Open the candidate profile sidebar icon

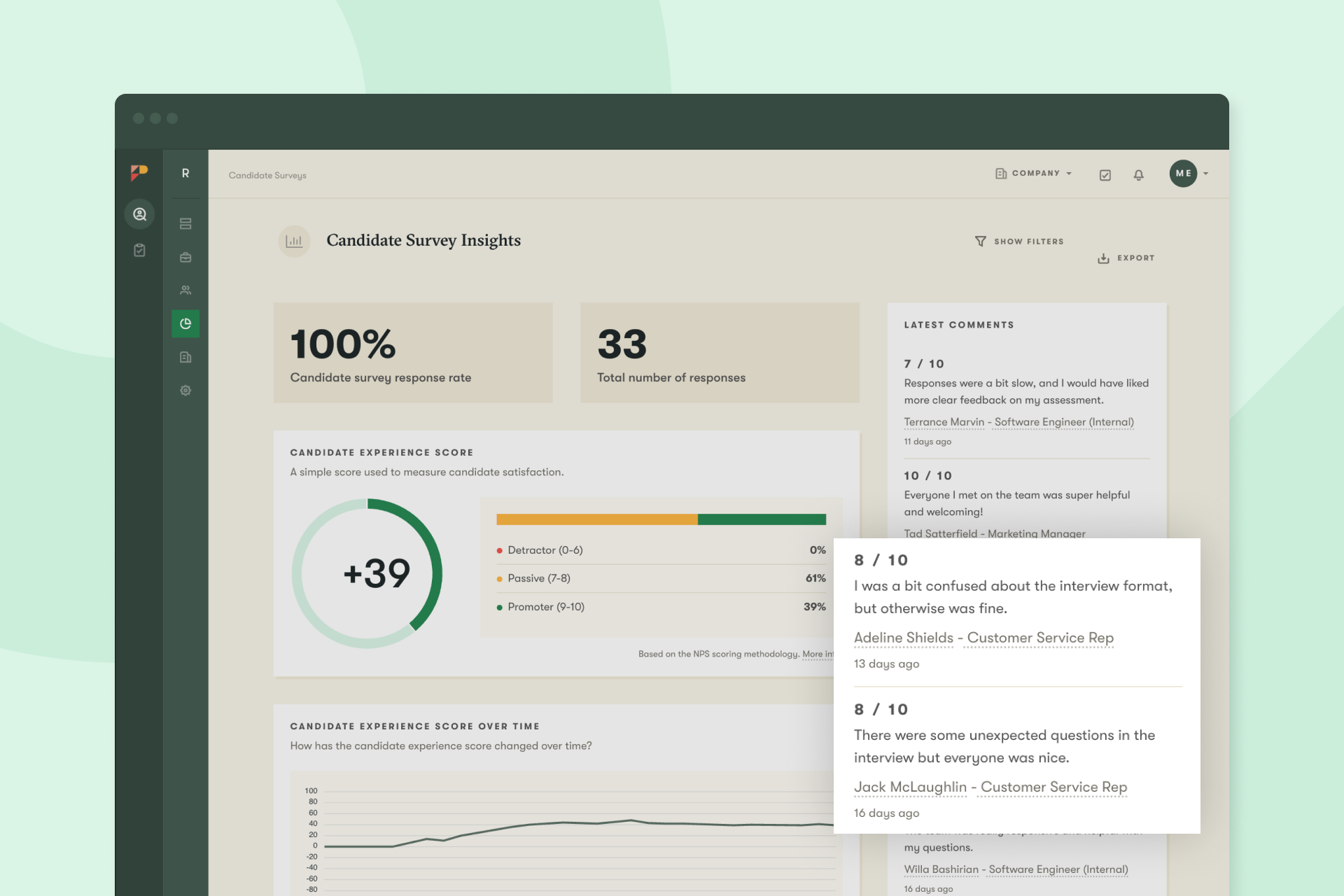point(139,214)
